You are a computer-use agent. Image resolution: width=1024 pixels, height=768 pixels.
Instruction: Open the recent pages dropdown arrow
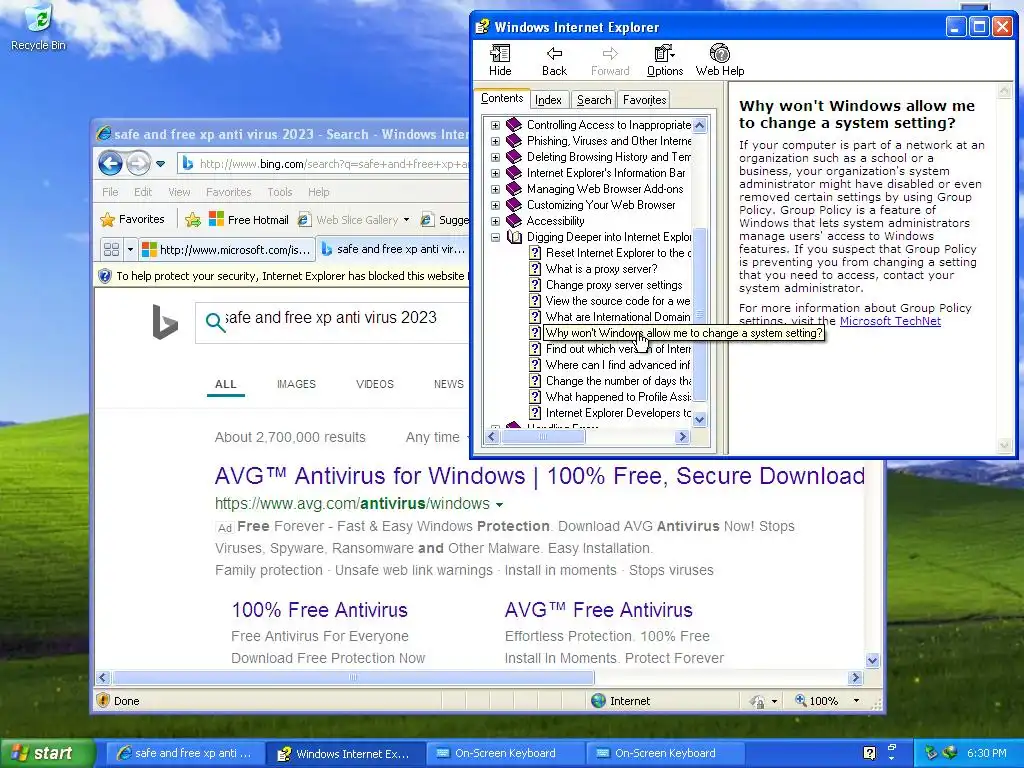(x=161, y=163)
